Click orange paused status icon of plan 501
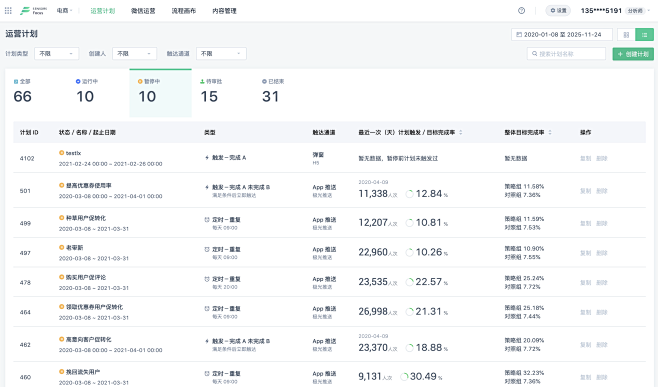The image size is (658, 387). point(62,185)
